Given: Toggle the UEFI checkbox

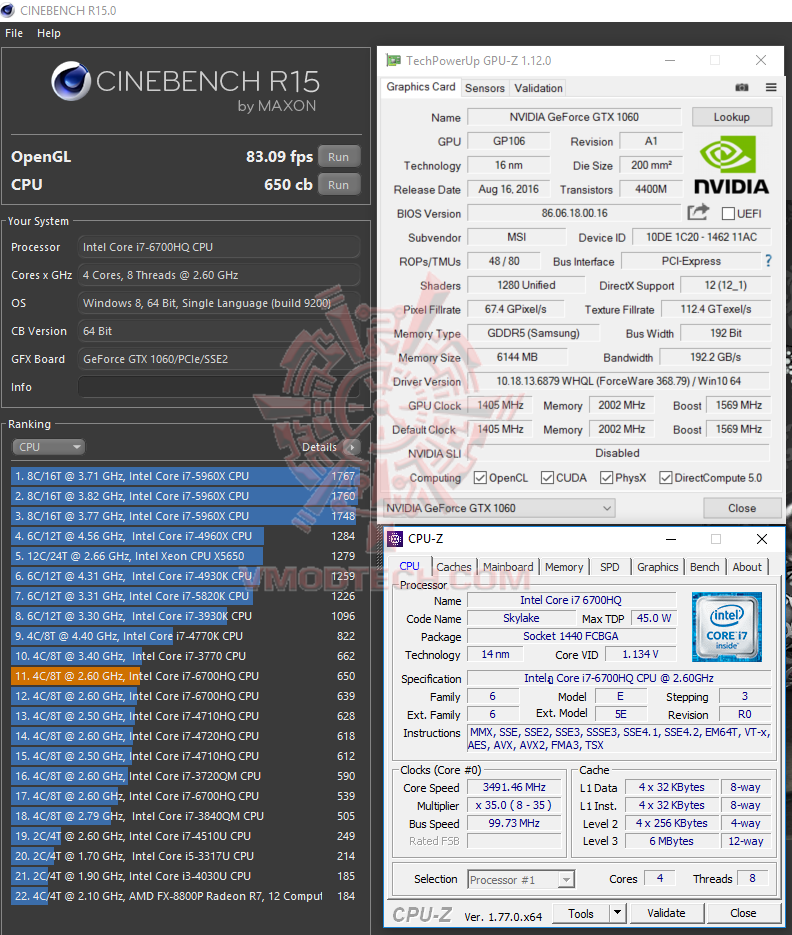Looking at the screenshot, I should [x=728, y=213].
